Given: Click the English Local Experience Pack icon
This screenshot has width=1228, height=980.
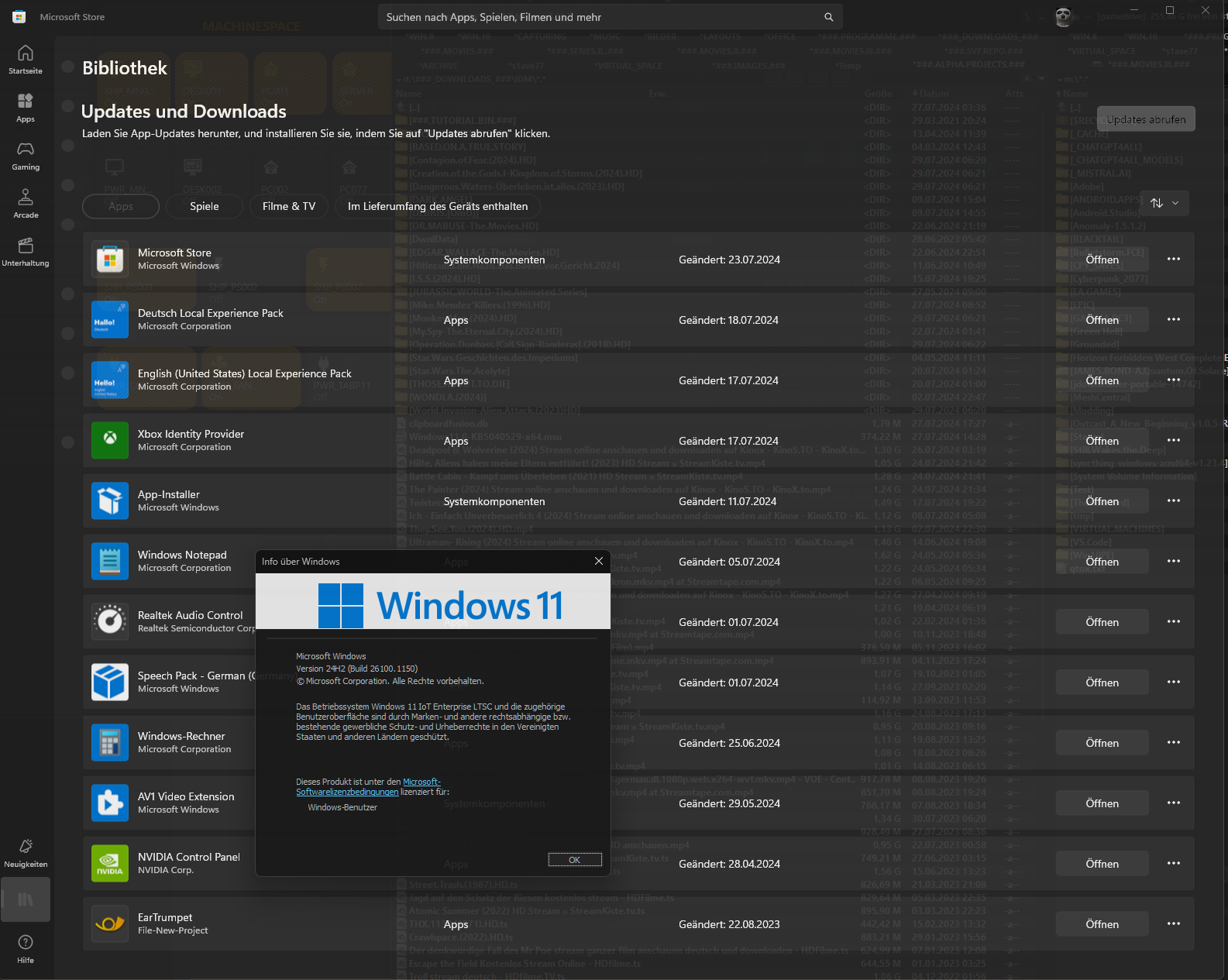Looking at the screenshot, I should point(110,380).
